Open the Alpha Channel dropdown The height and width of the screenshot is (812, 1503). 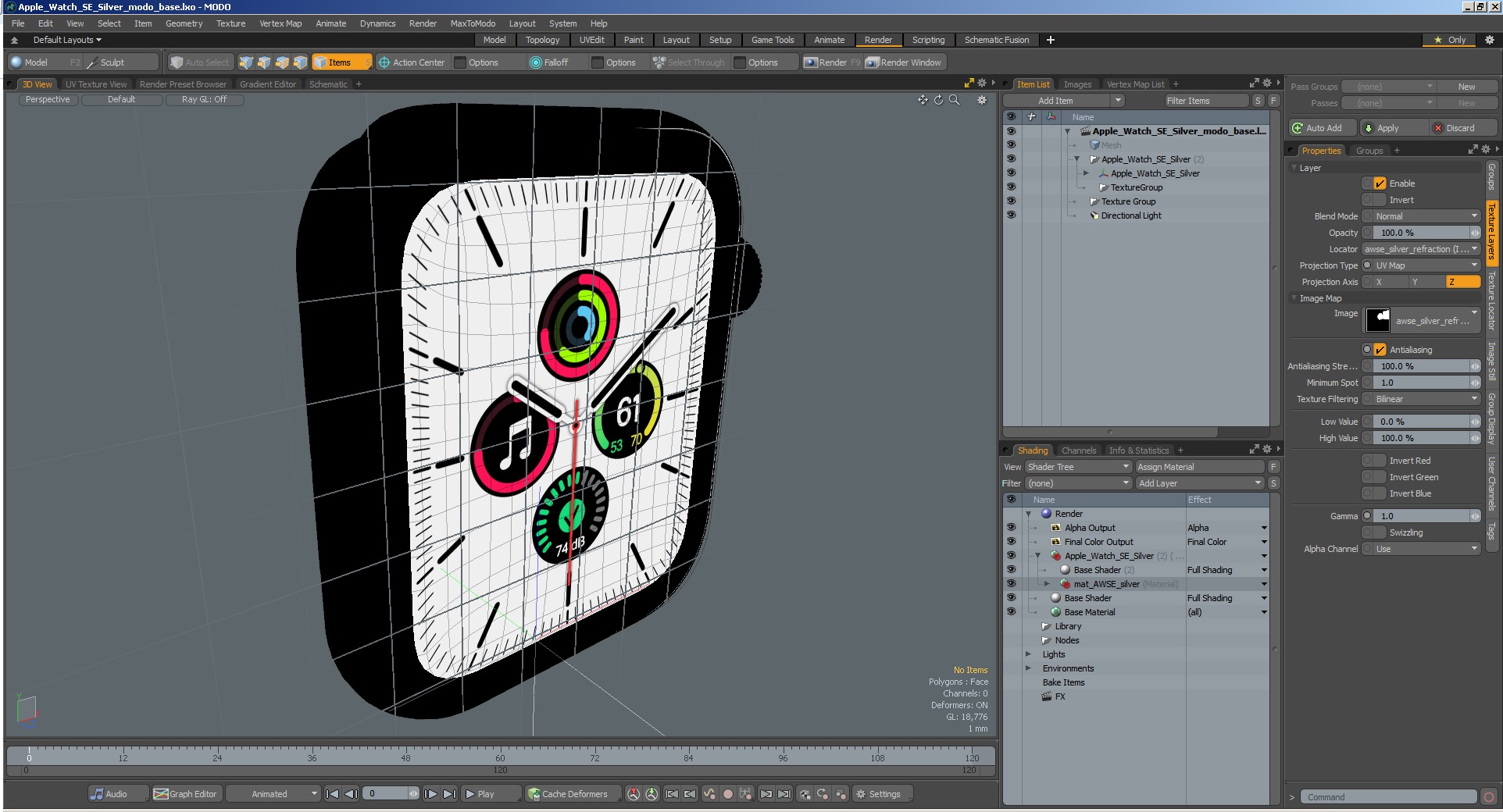[1426, 549]
